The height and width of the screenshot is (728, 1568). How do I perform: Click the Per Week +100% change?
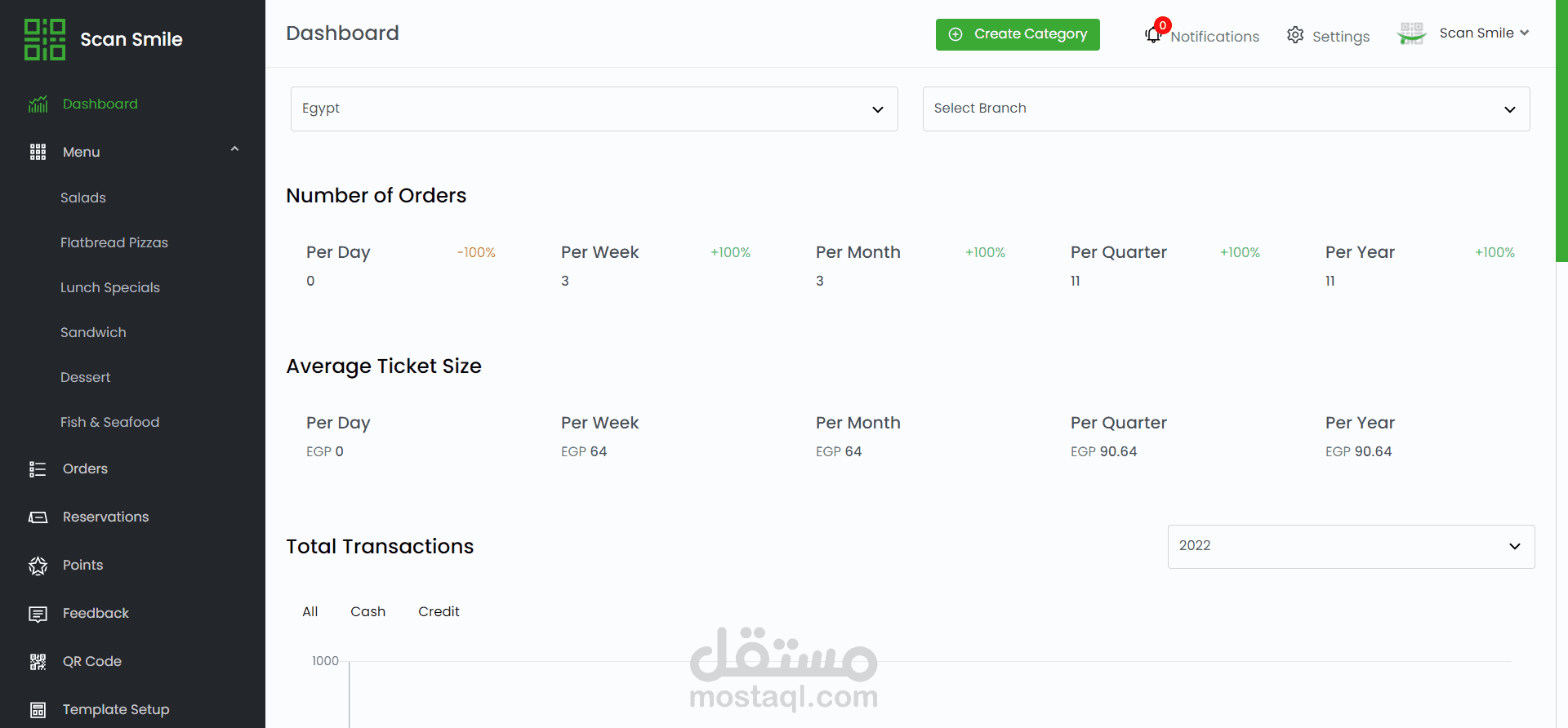[730, 253]
